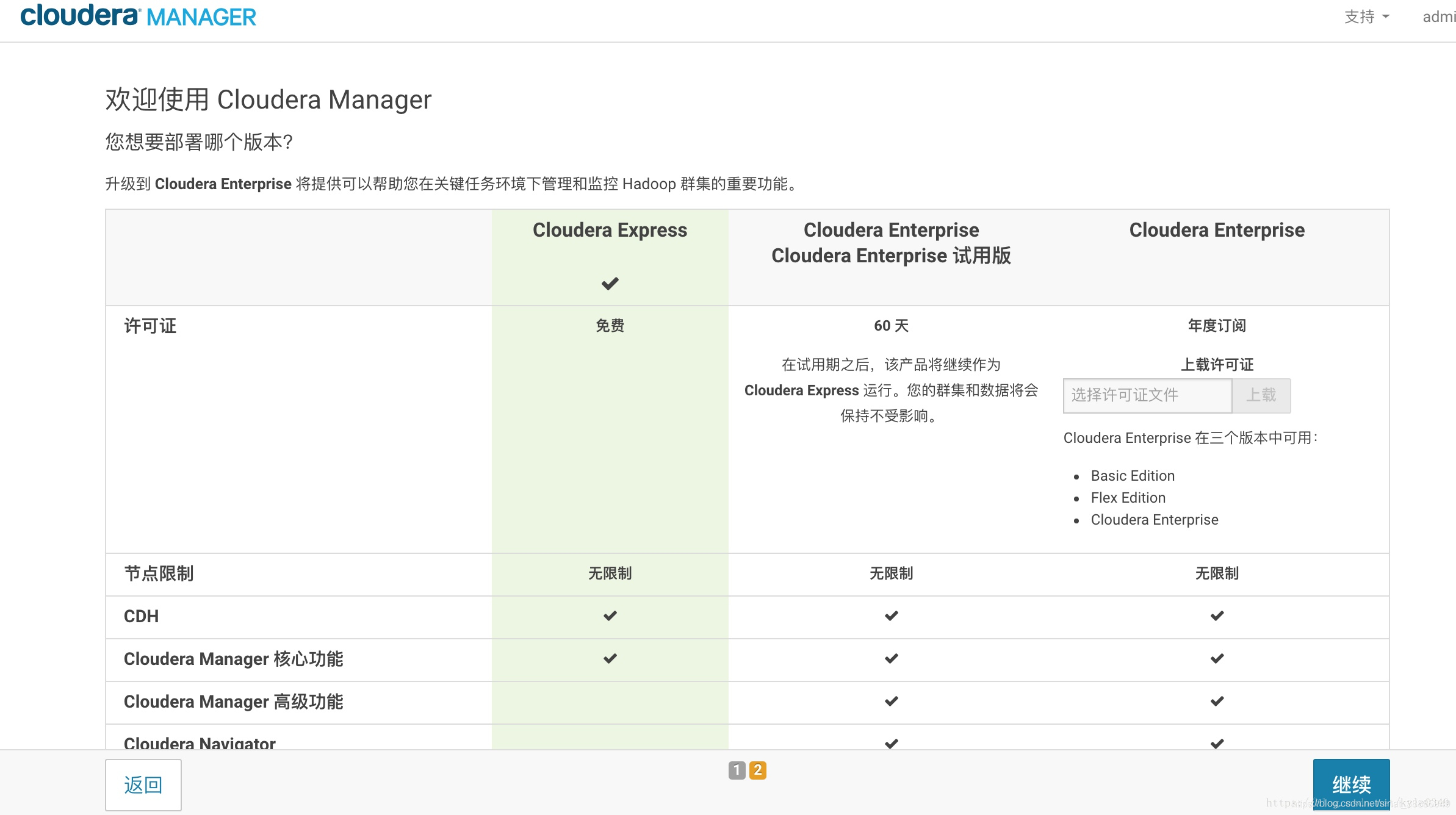Click the CDH checkmark in Express column
Screen dimensions: 1456x815
(x=610, y=616)
